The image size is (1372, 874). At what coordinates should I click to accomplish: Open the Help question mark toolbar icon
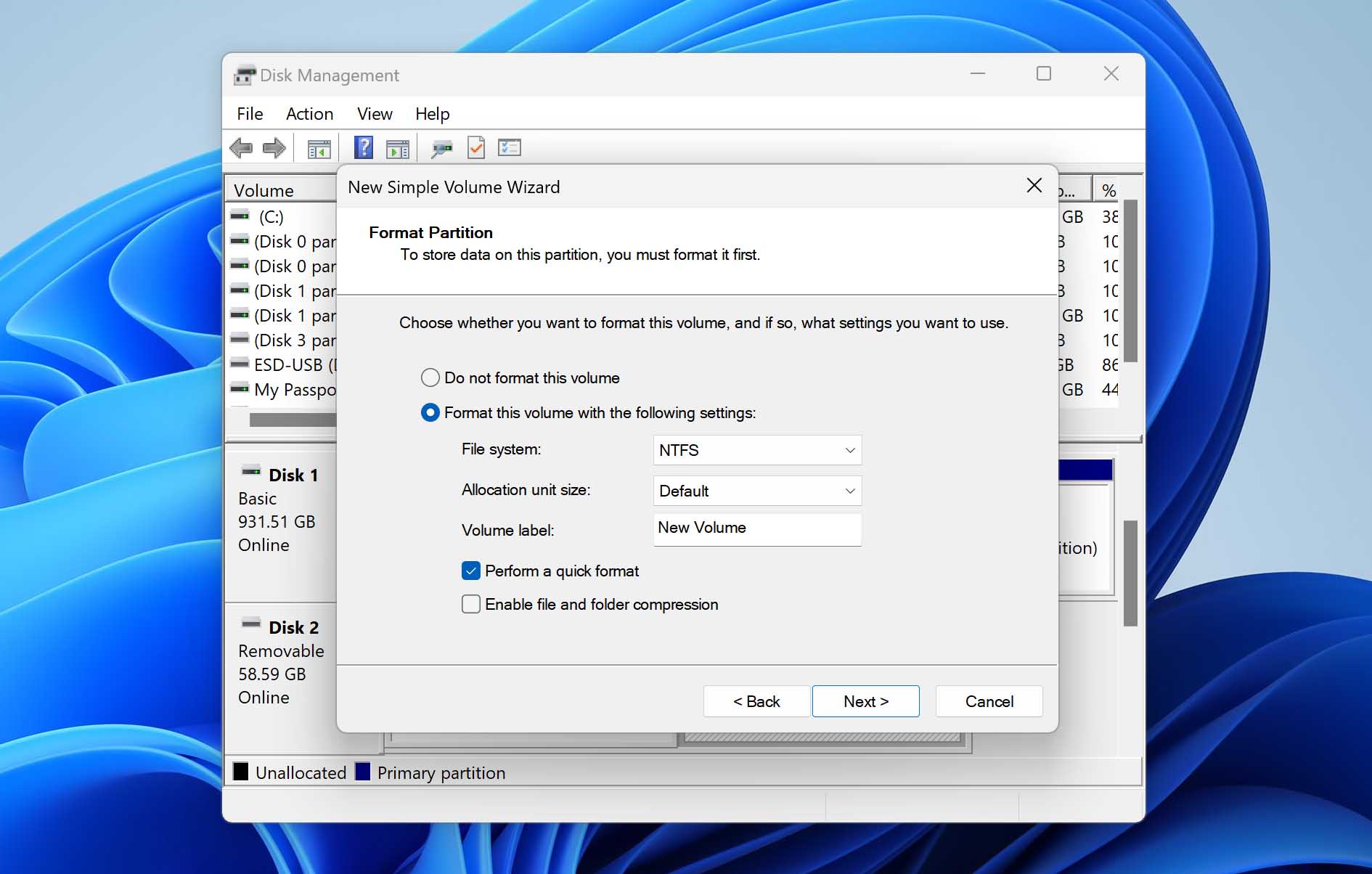364,147
